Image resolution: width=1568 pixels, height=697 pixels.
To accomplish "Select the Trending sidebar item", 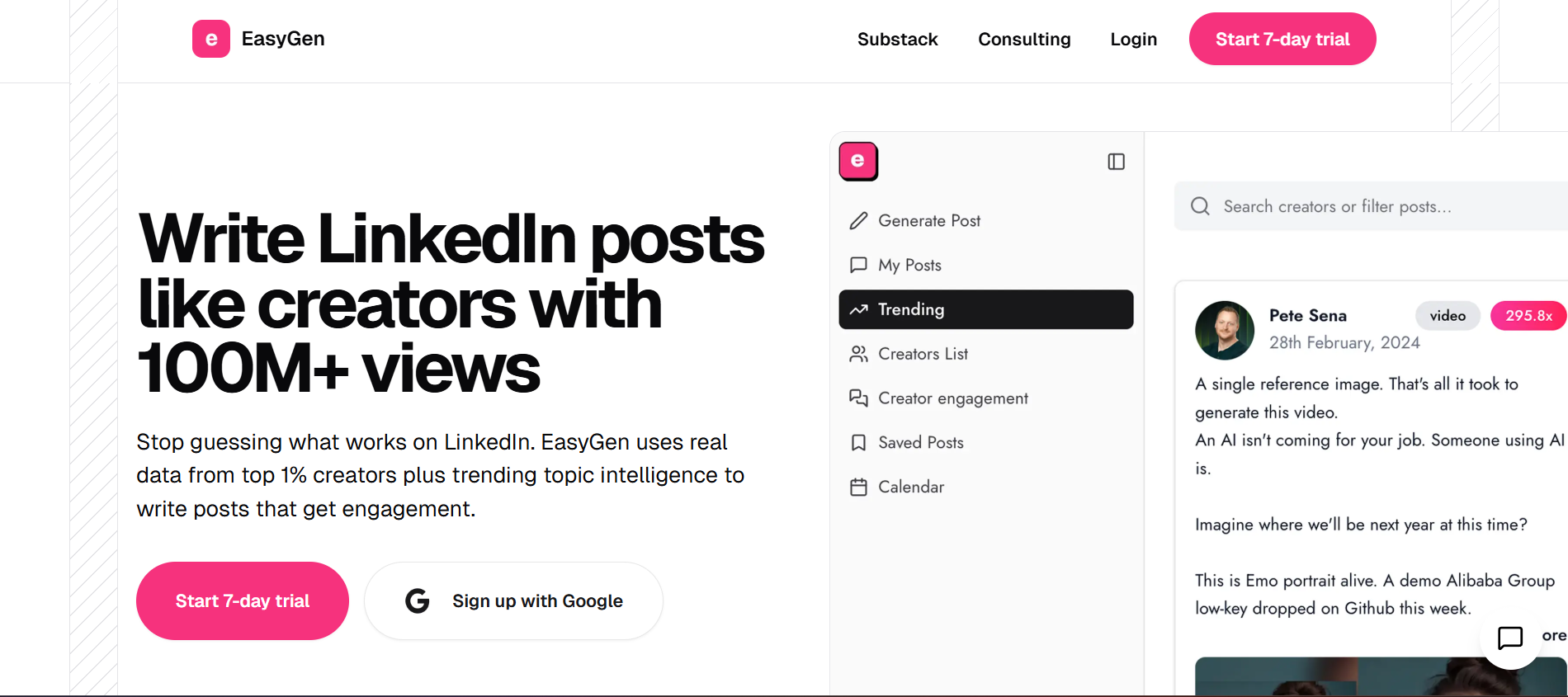I will point(986,309).
